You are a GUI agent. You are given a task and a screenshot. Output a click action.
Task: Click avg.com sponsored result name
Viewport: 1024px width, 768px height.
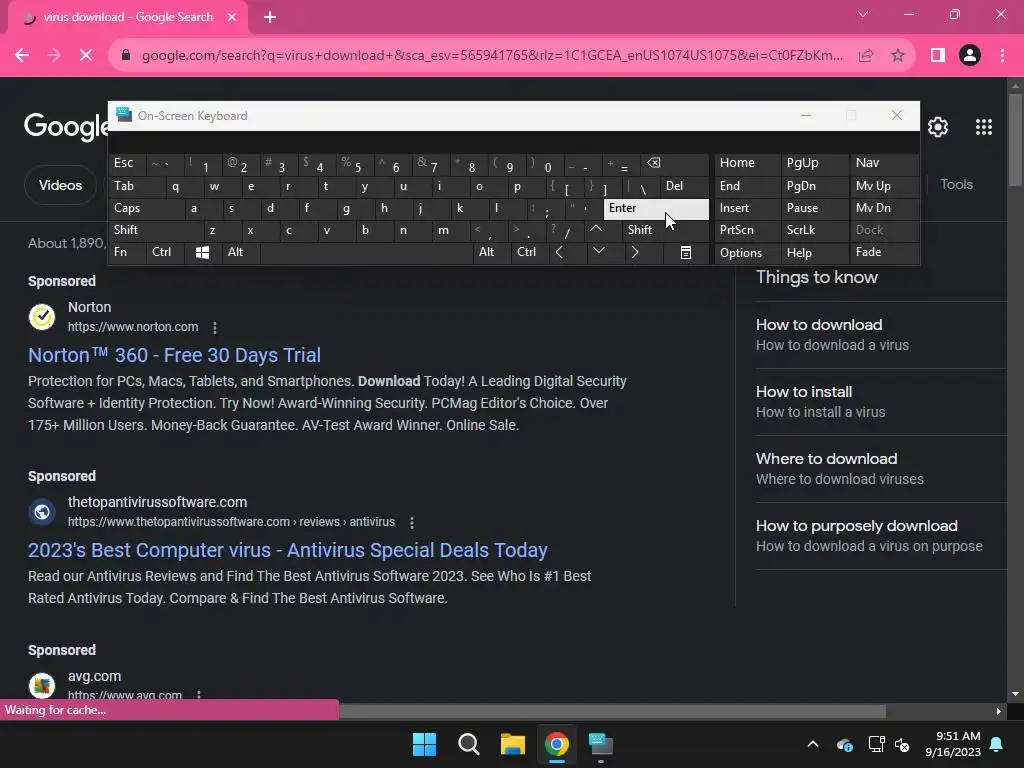pyautogui.click(x=95, y=677)
